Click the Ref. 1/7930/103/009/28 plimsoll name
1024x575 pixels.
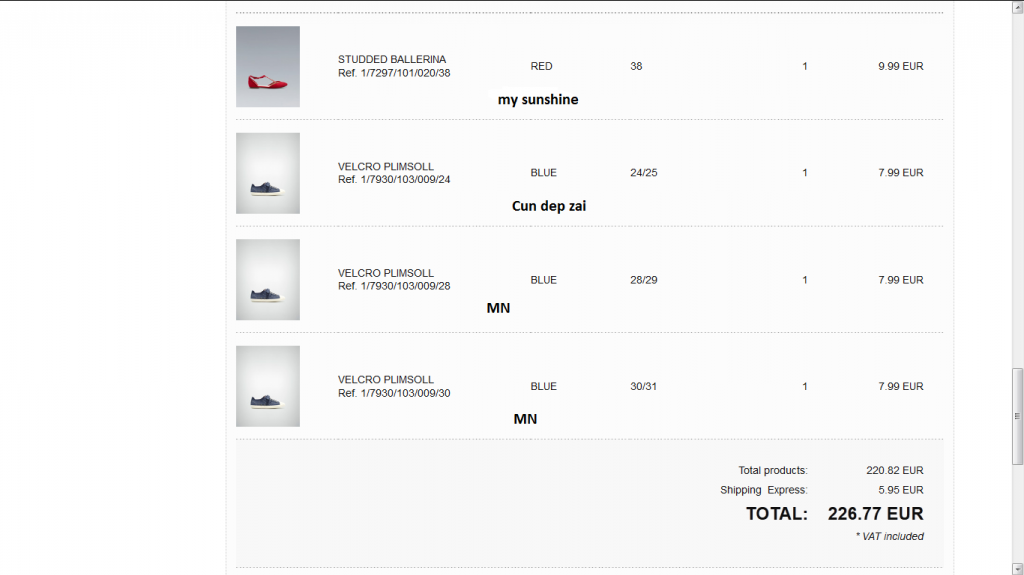(386, 273)
